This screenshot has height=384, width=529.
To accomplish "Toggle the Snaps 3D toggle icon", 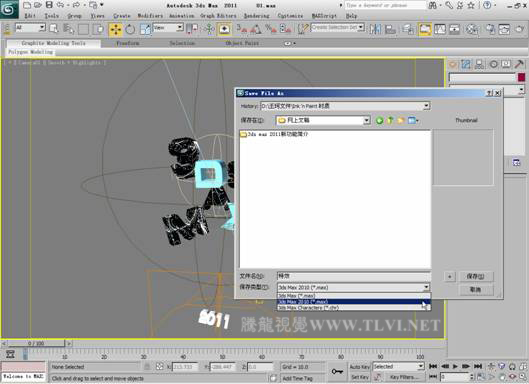I will (x=242, y=29).
